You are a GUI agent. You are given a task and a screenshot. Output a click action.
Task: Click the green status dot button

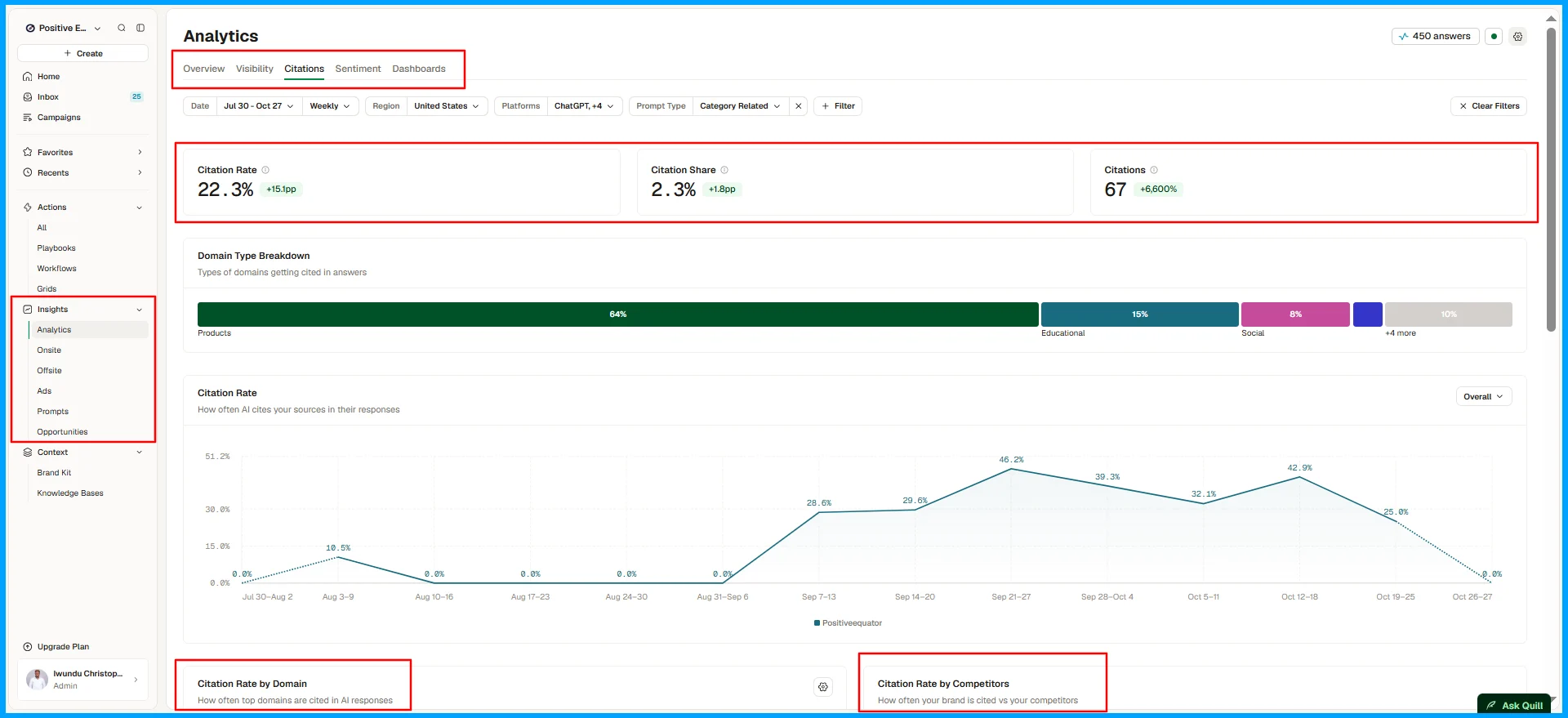tap(1494, 36)
